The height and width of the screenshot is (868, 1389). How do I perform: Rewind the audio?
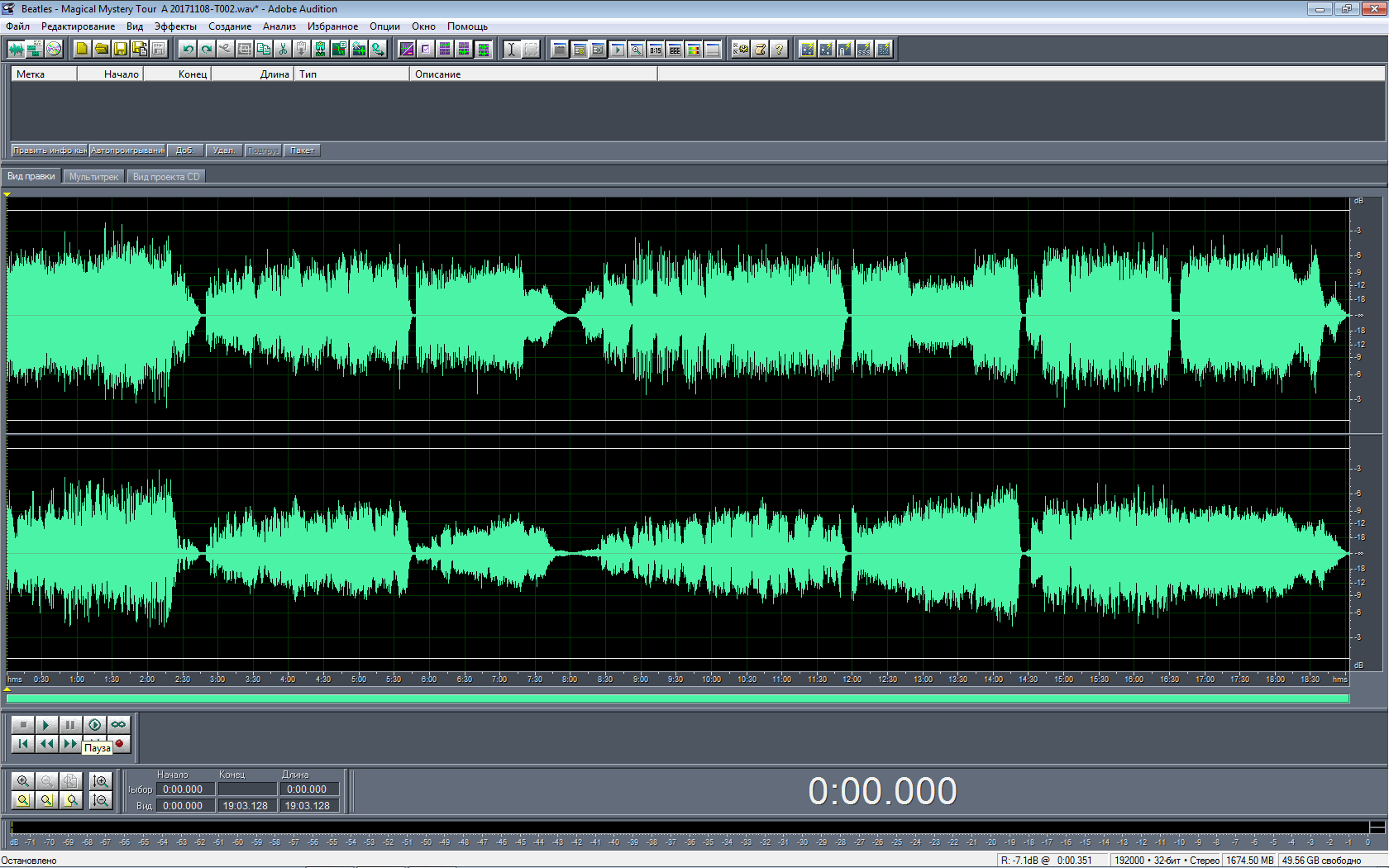(x=47, y=744)
